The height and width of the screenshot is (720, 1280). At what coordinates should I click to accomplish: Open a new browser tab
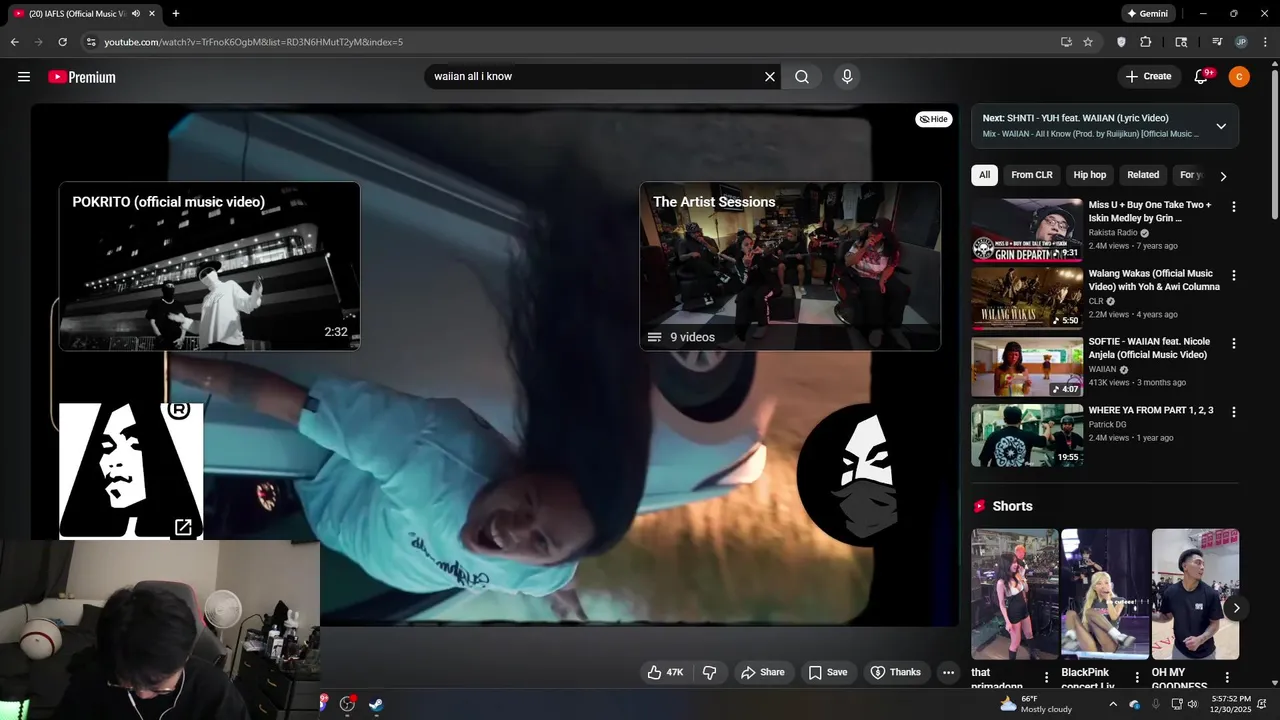pyautogui.click(x=176, y=14)
